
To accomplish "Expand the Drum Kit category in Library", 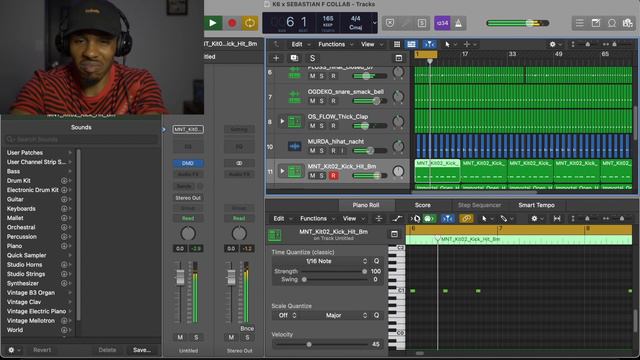I will click(x=70, y=180).
